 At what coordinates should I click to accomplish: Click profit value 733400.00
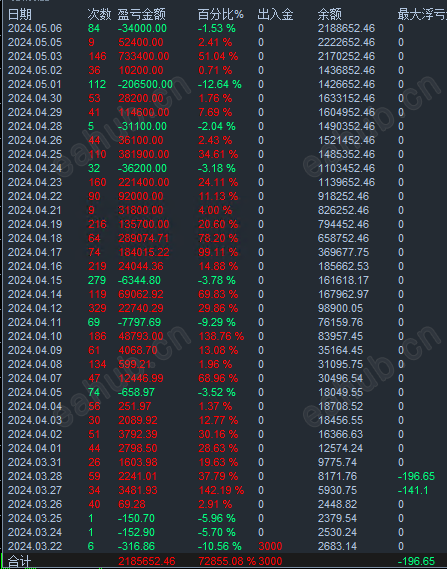(x=144, y=57)
